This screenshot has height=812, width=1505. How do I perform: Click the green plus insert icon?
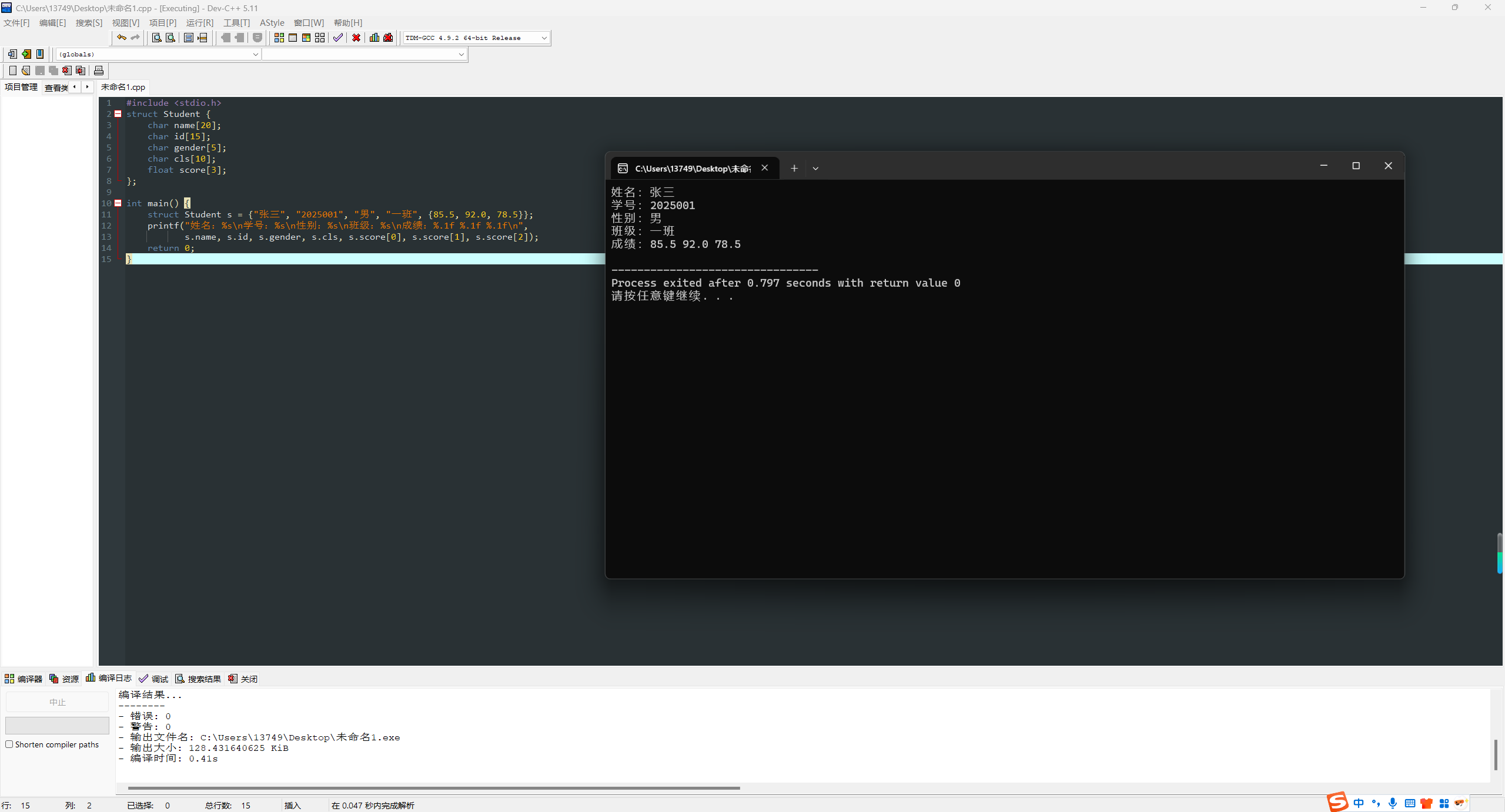(26, 54)
